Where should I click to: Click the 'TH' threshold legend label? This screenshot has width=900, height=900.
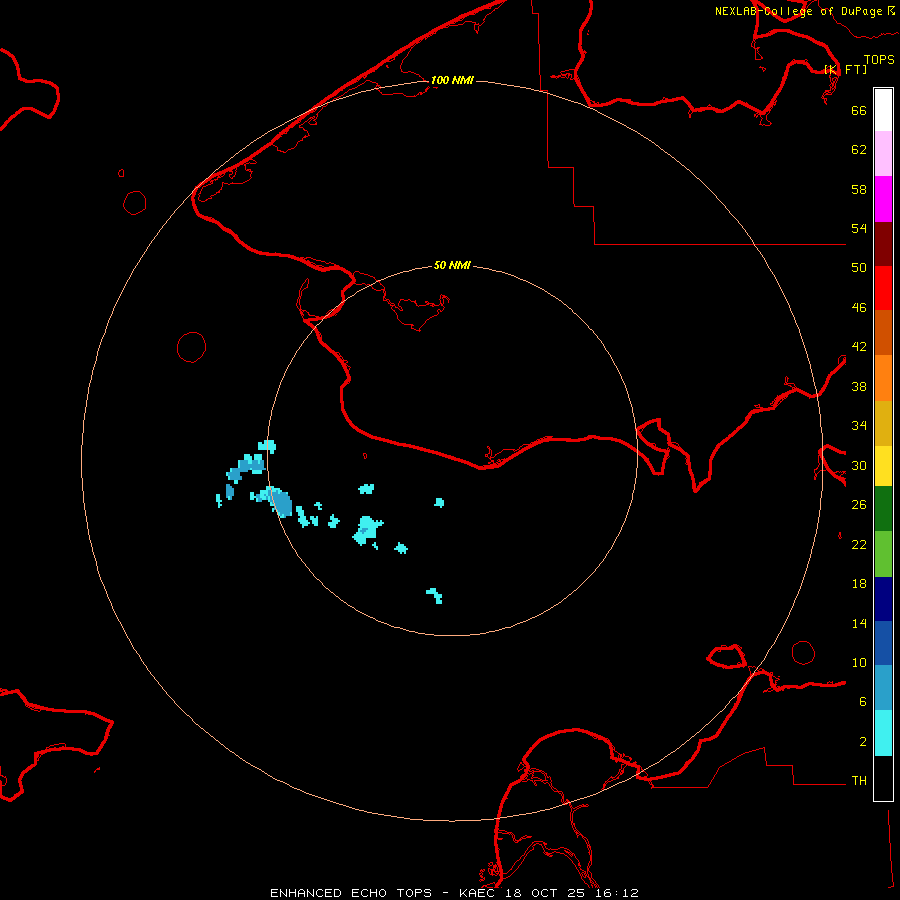pyautogui.click(x=859, y=781)
